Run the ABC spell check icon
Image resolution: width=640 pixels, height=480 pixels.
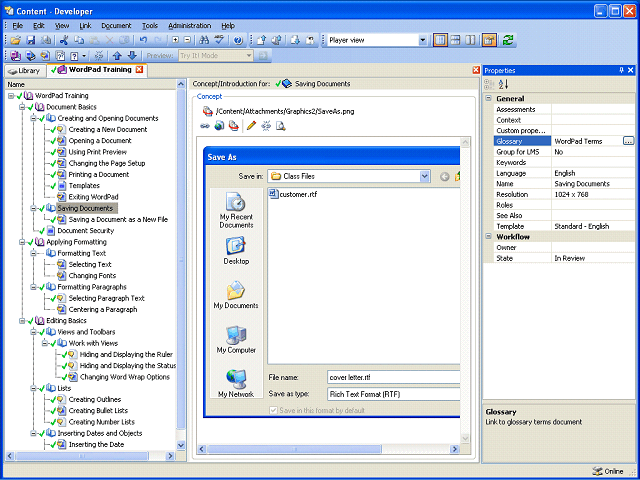(x=219, y=40)
